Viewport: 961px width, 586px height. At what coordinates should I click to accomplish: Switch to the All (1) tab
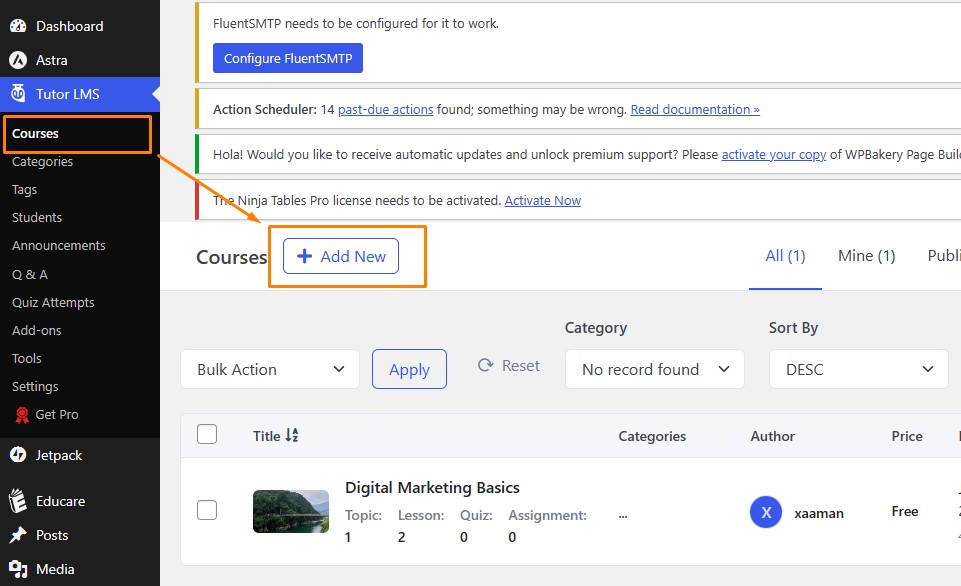coord(785,256)
